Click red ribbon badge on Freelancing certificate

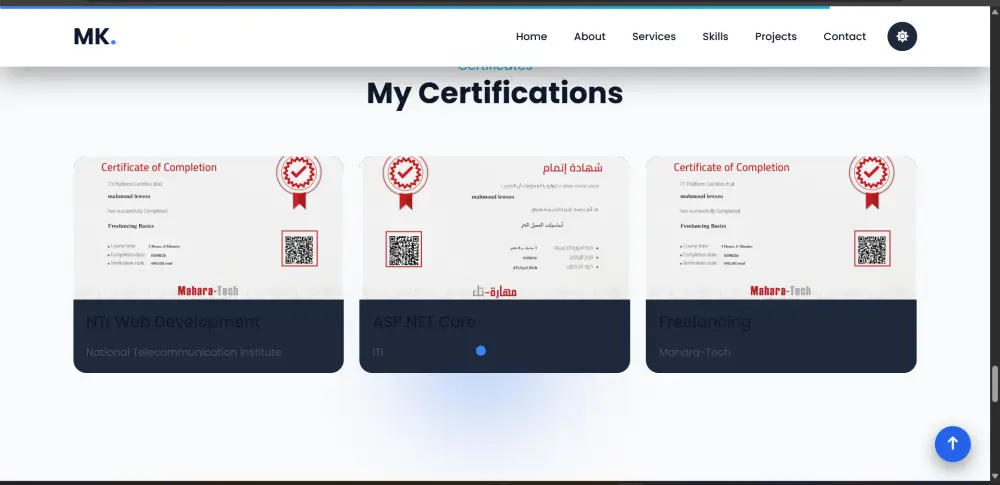tap(872, 181)
